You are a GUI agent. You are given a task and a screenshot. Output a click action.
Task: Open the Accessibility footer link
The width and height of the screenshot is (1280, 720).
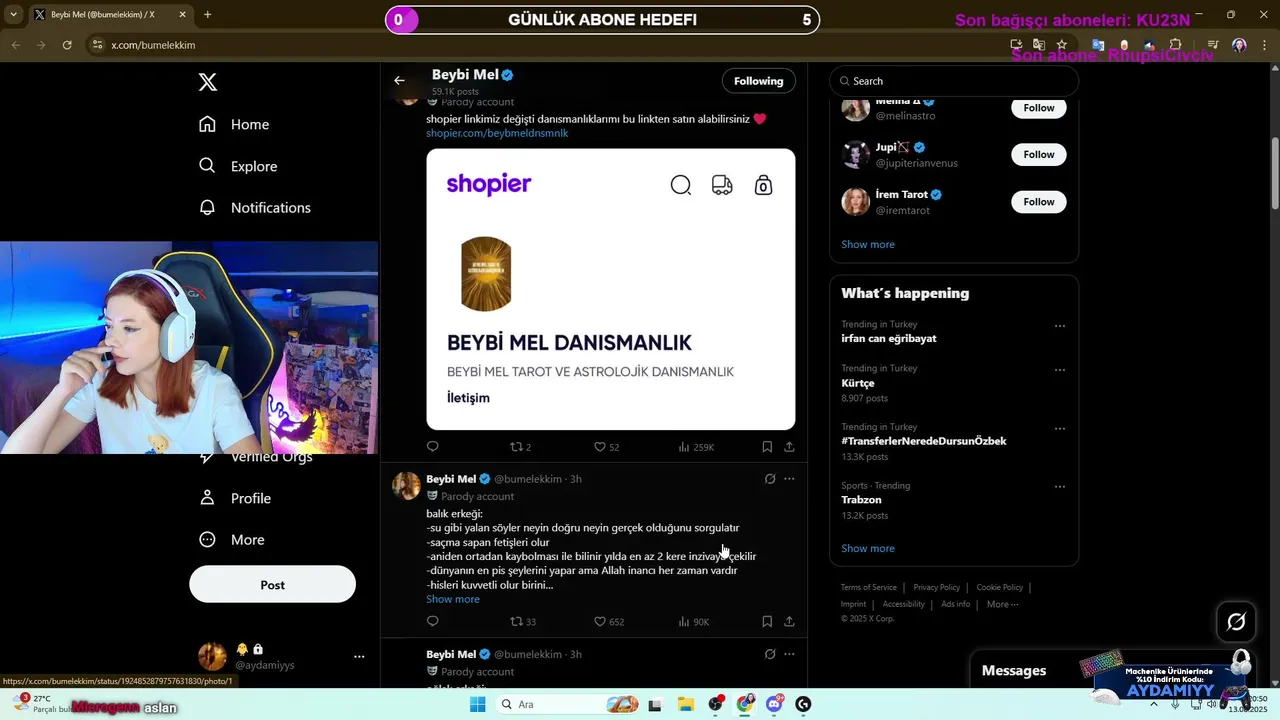903,604
